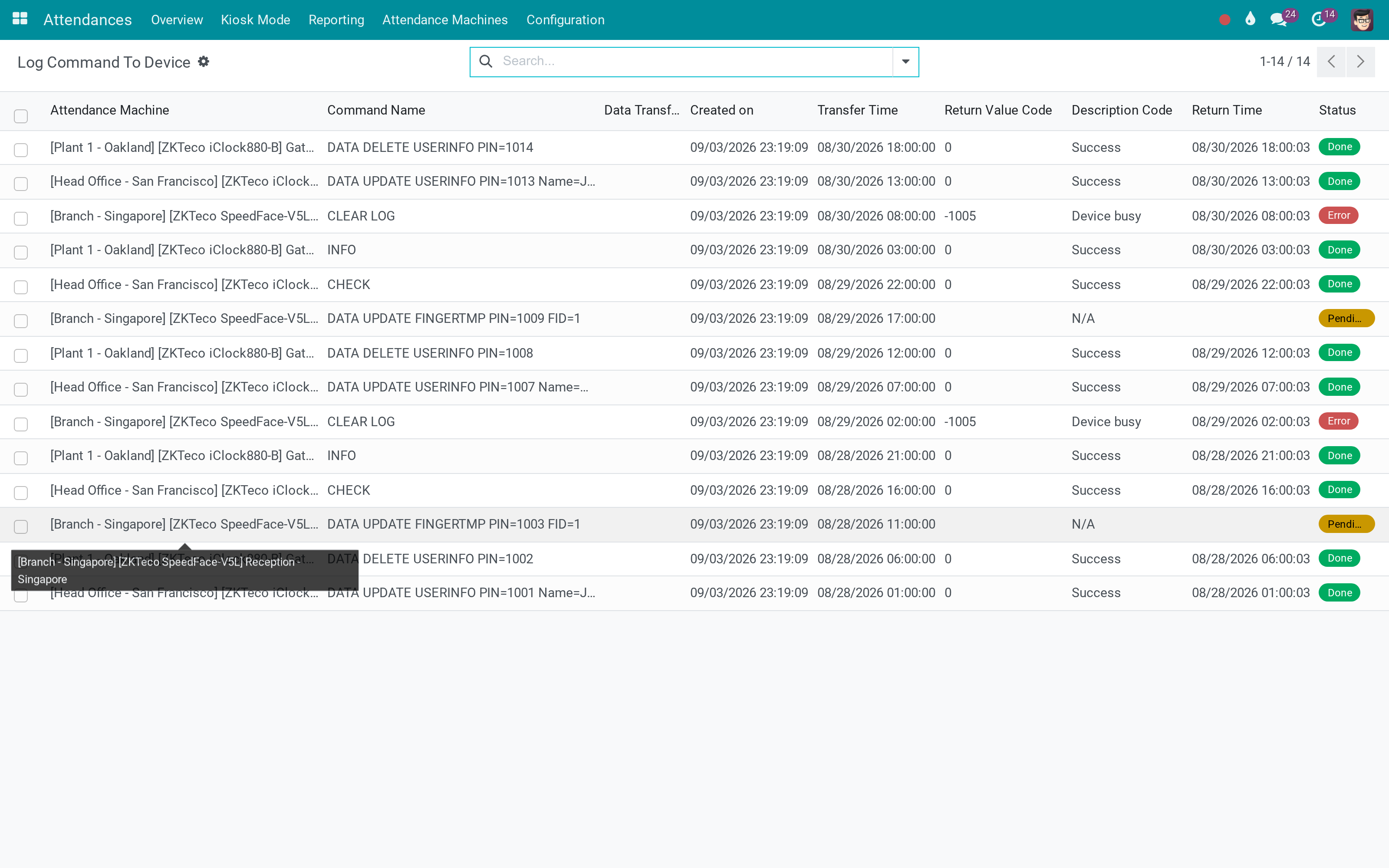Open the Configuration menu
Screen dimensions: 1389x868
coord(565,20)
